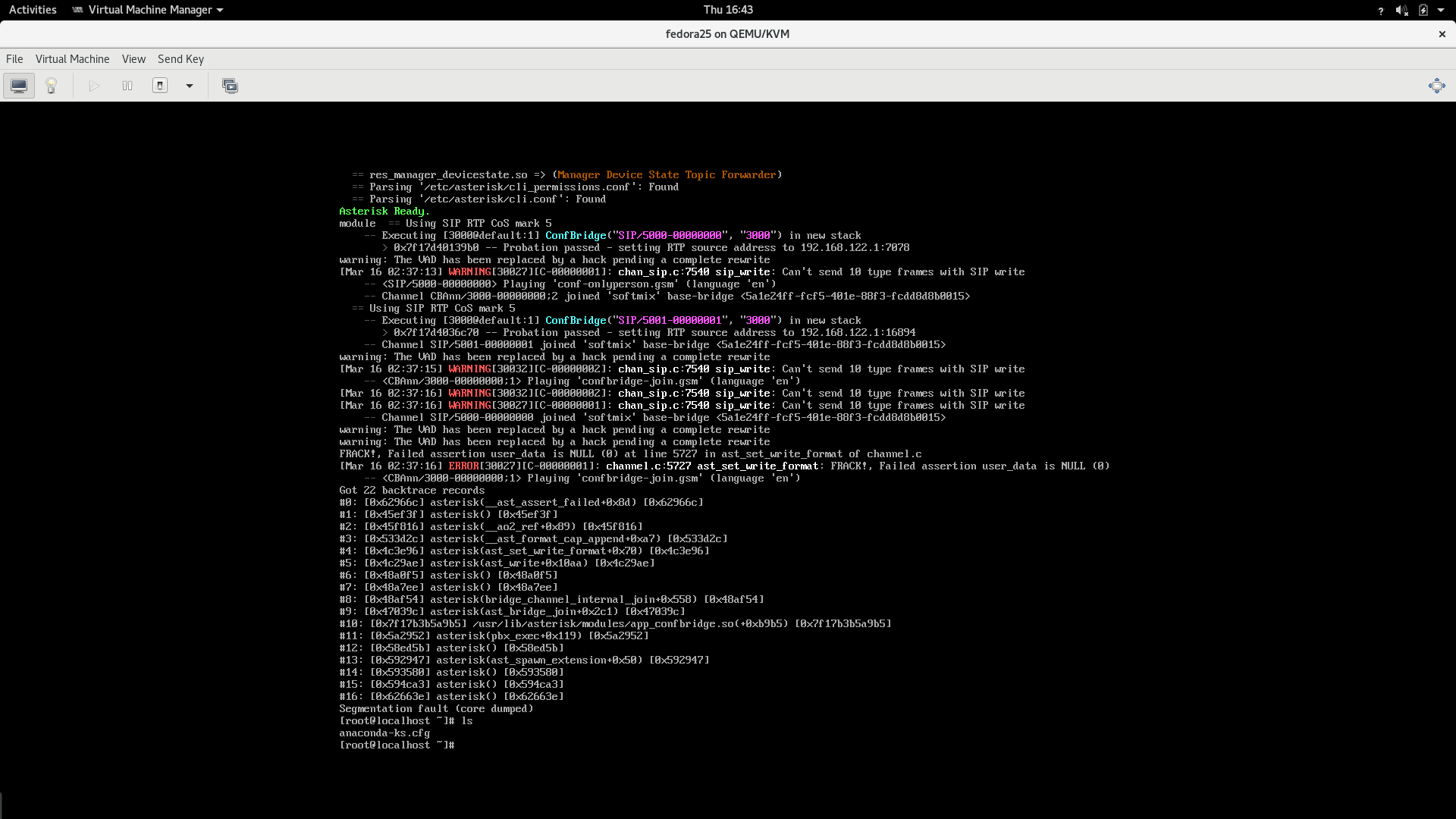Click the accessibility help icon in top bar
The width and height of the screenshot is (1456, 819).
[1380, 11]
